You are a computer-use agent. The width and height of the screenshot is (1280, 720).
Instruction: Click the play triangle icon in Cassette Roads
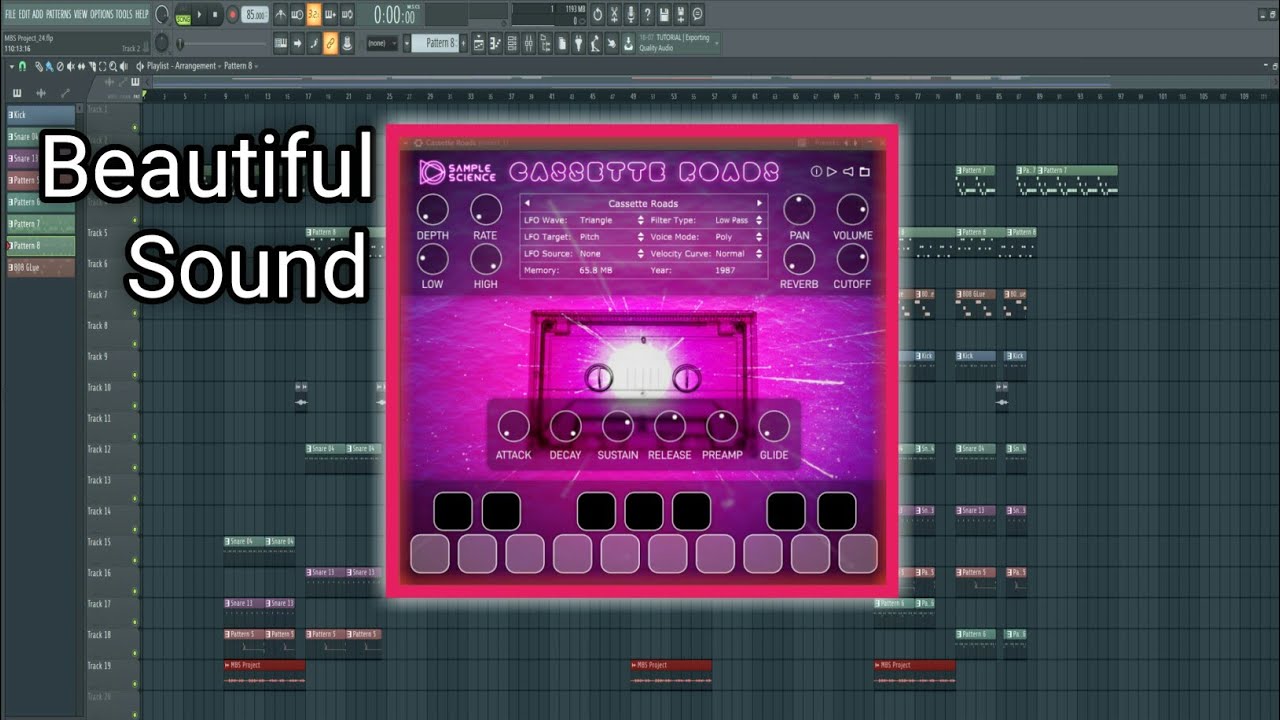tap(831, 171)
